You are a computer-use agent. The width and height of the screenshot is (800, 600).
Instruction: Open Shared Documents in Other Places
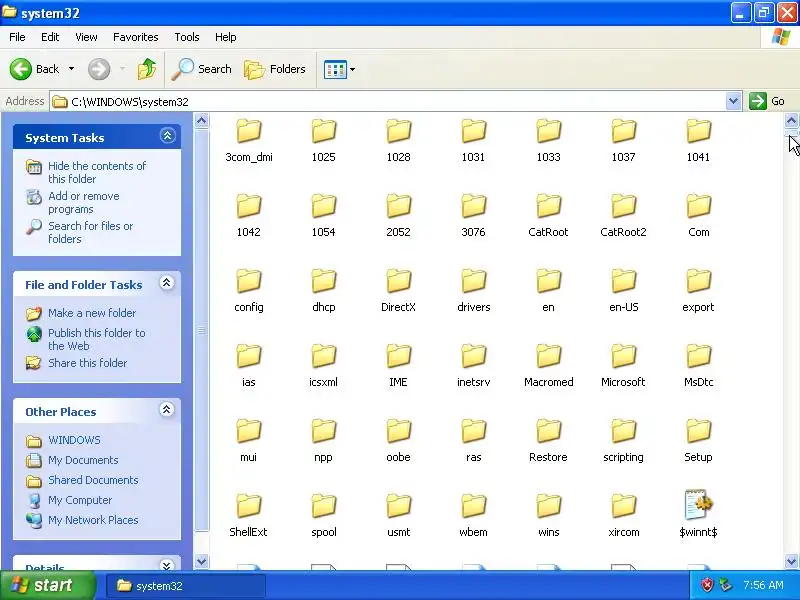[93, 480]
